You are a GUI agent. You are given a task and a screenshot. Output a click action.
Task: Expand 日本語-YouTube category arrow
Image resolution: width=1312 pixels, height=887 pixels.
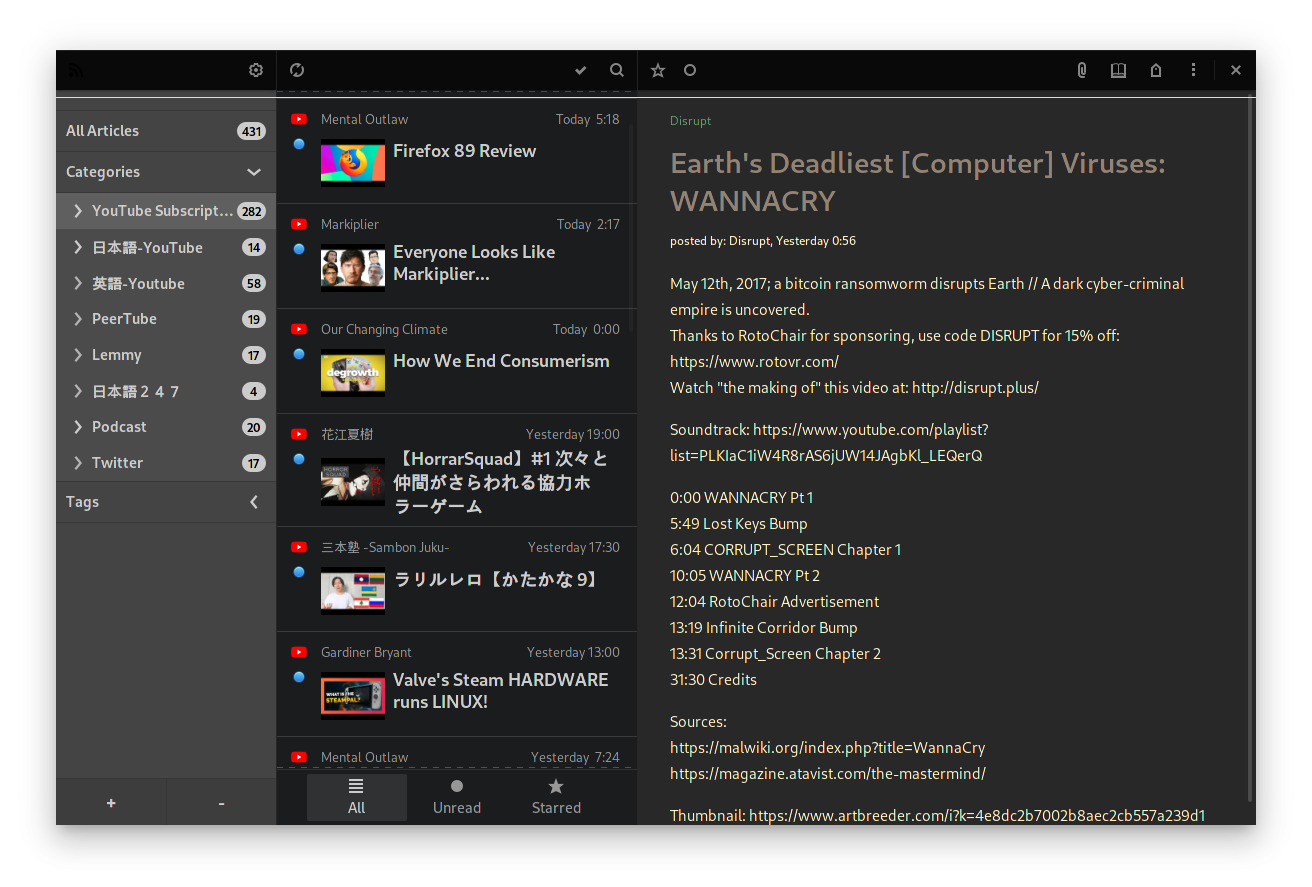(x=78, y=247)
